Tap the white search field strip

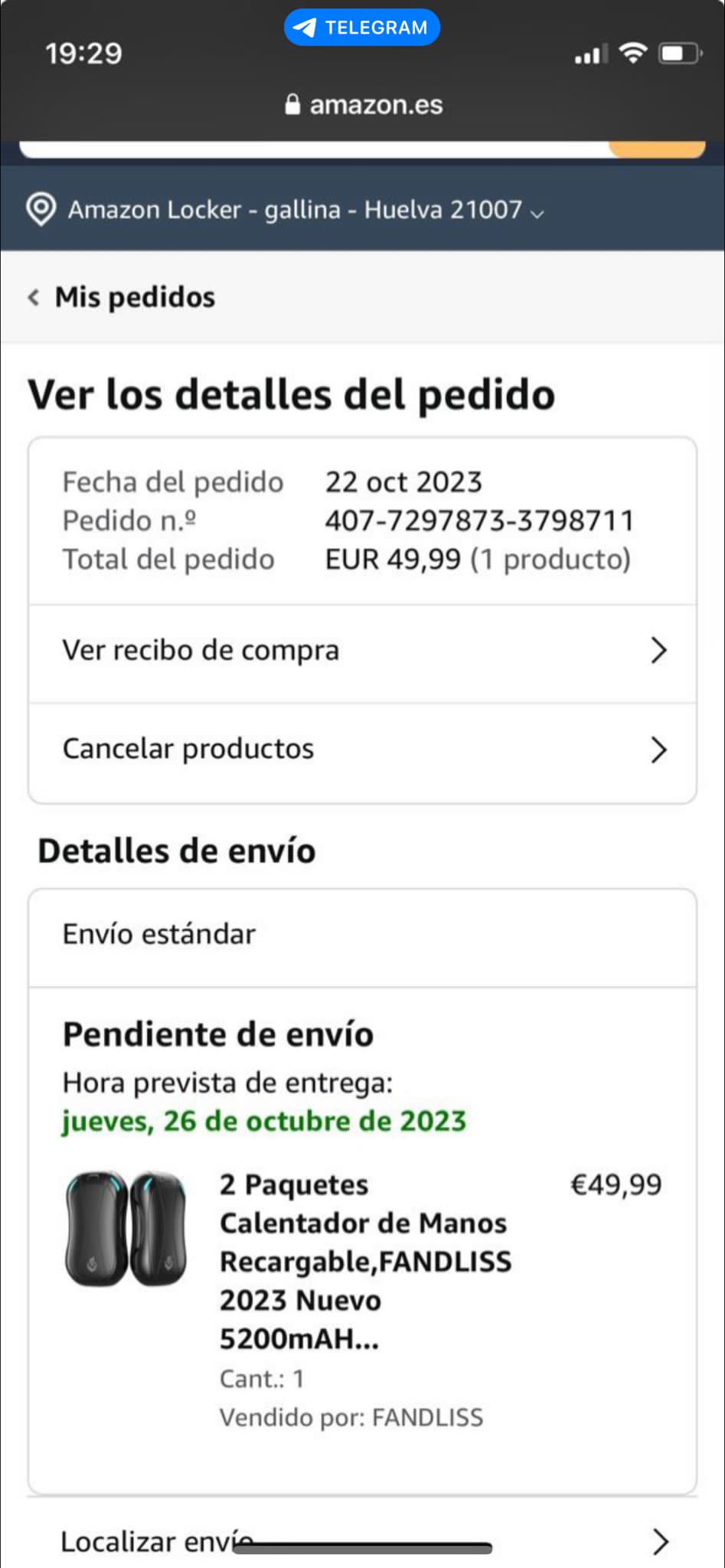pos(314,149)
